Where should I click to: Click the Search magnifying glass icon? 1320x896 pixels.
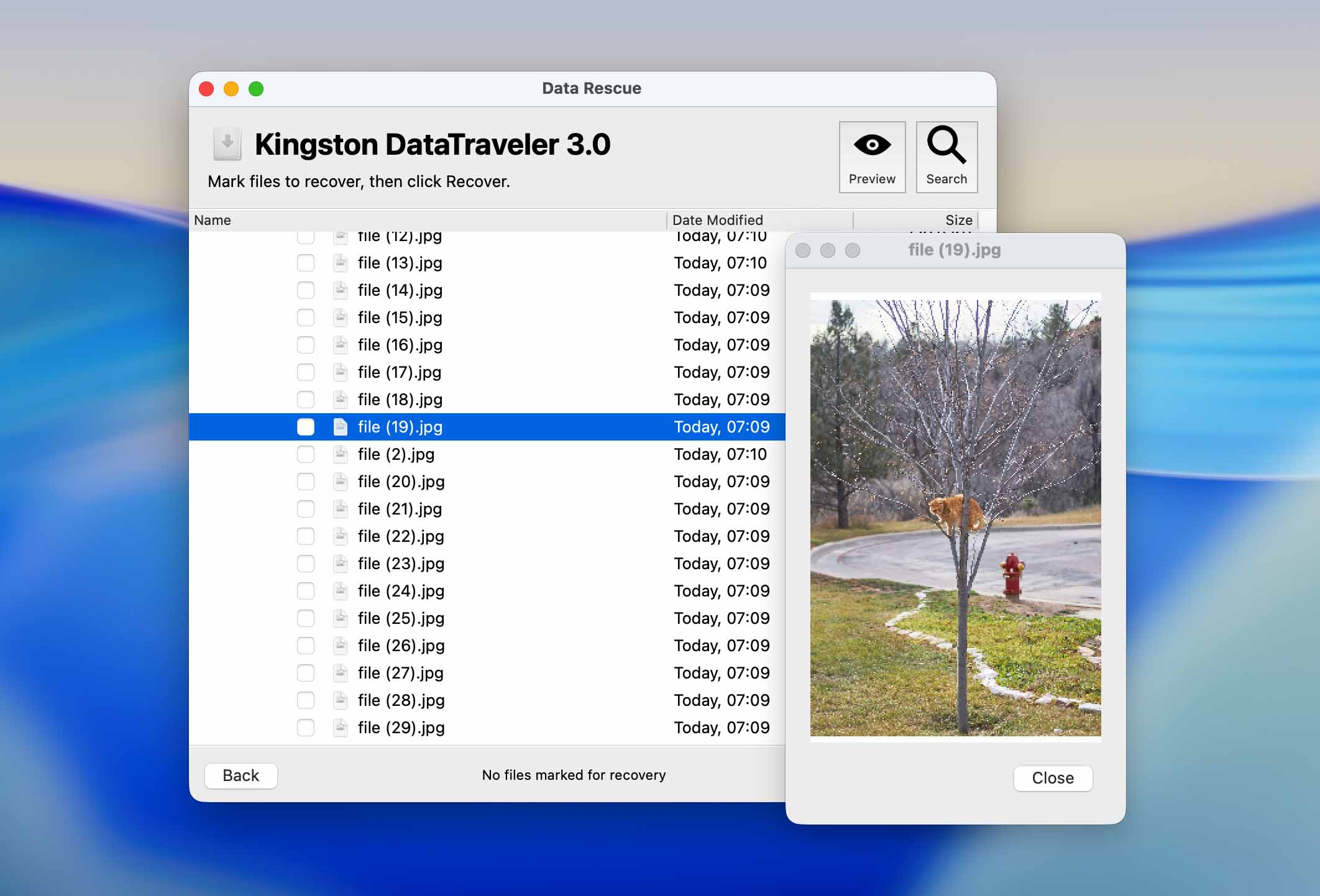point(946,145)
